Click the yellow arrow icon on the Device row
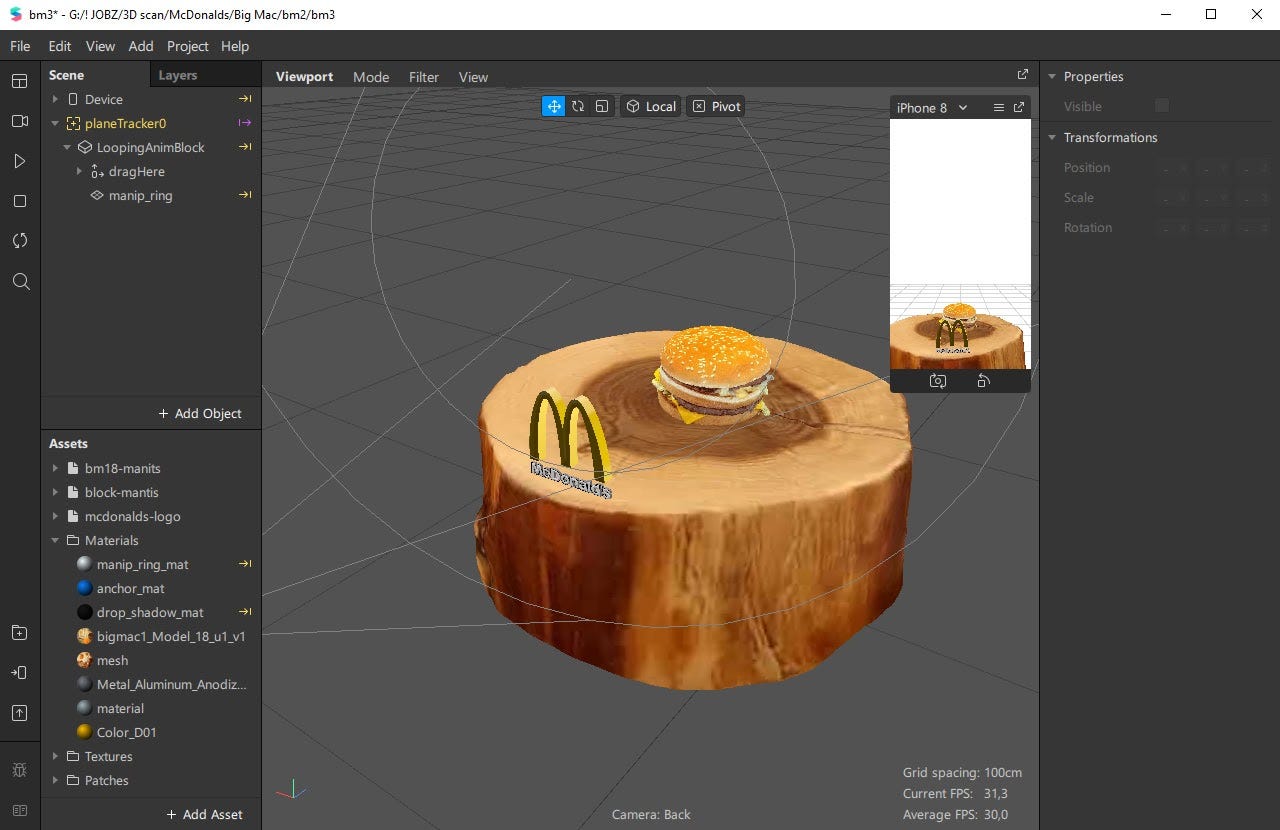The image size is (1280, 830). (x=245, y=99)
